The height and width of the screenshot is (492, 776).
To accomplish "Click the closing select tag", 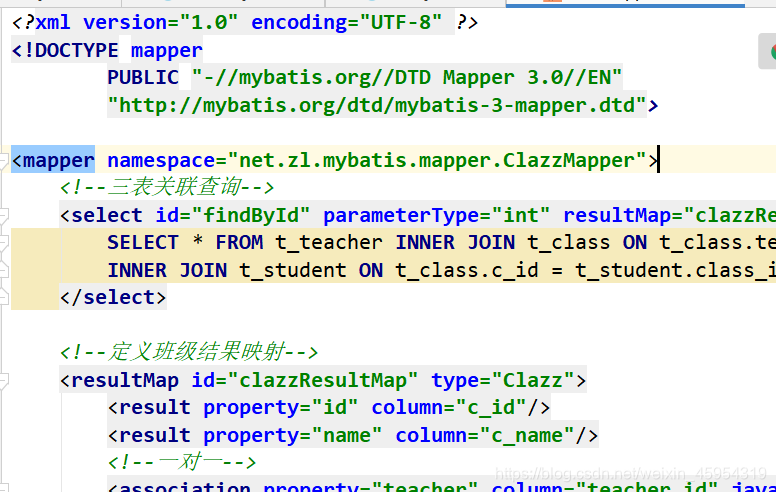I will (113, 297).
